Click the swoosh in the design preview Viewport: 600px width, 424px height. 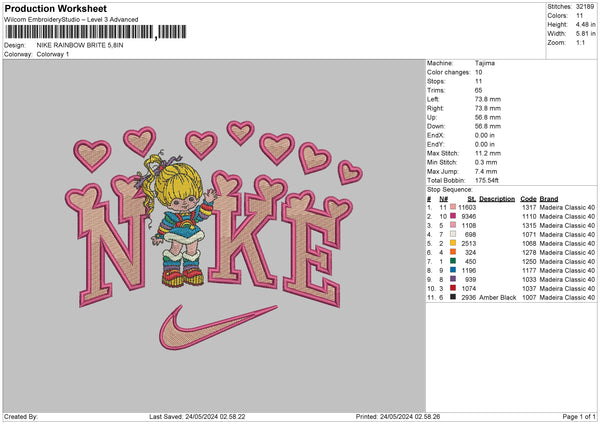(218, 327)
